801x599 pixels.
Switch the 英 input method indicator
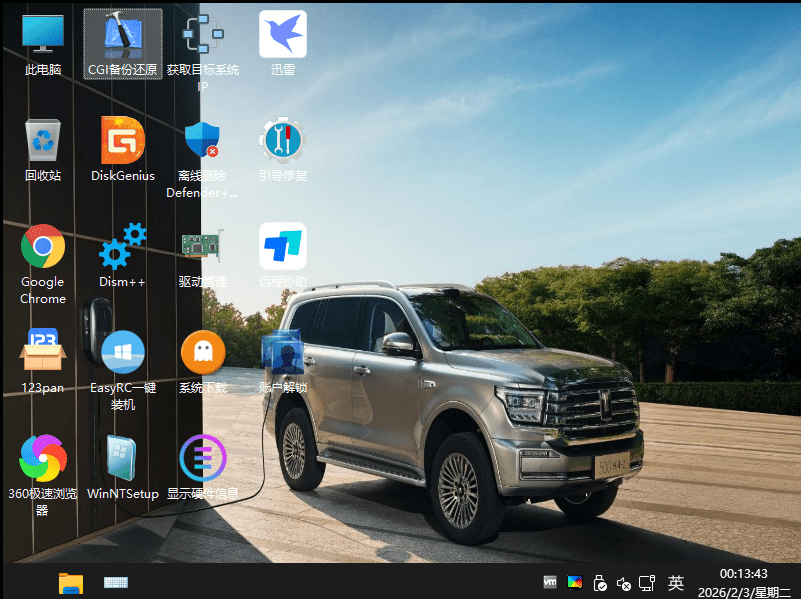tap(676, 582)
